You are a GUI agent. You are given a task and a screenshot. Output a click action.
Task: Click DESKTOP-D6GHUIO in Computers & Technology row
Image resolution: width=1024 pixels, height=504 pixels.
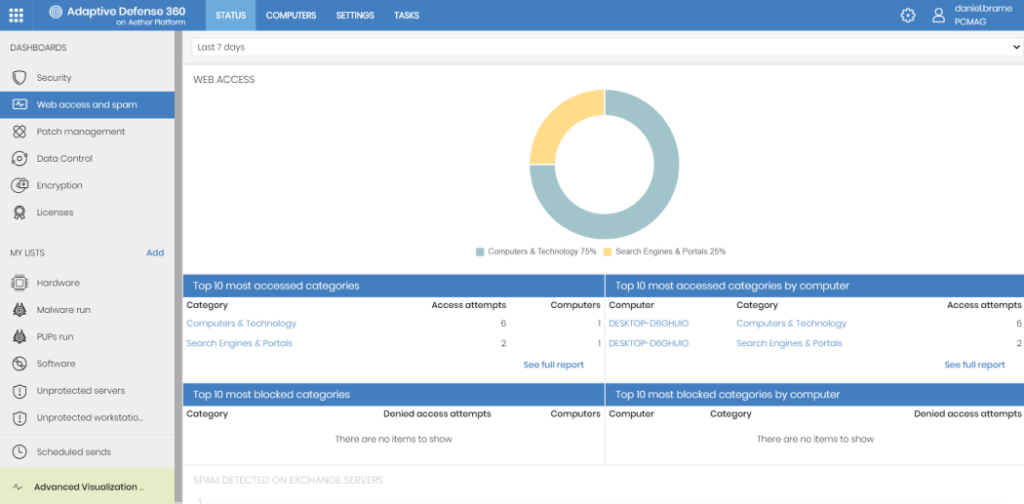click(x=648, y=323)
